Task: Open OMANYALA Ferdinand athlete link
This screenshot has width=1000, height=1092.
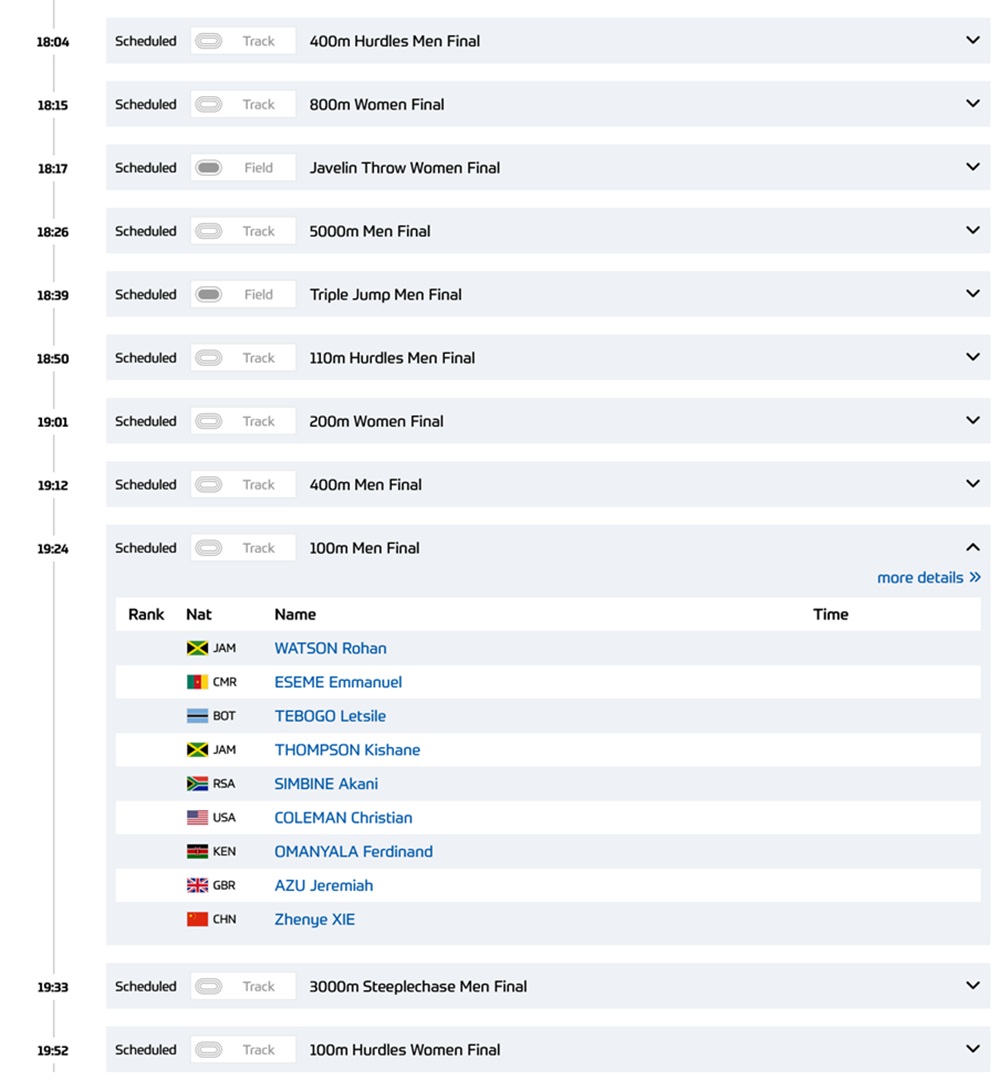Action: point(353,852)
